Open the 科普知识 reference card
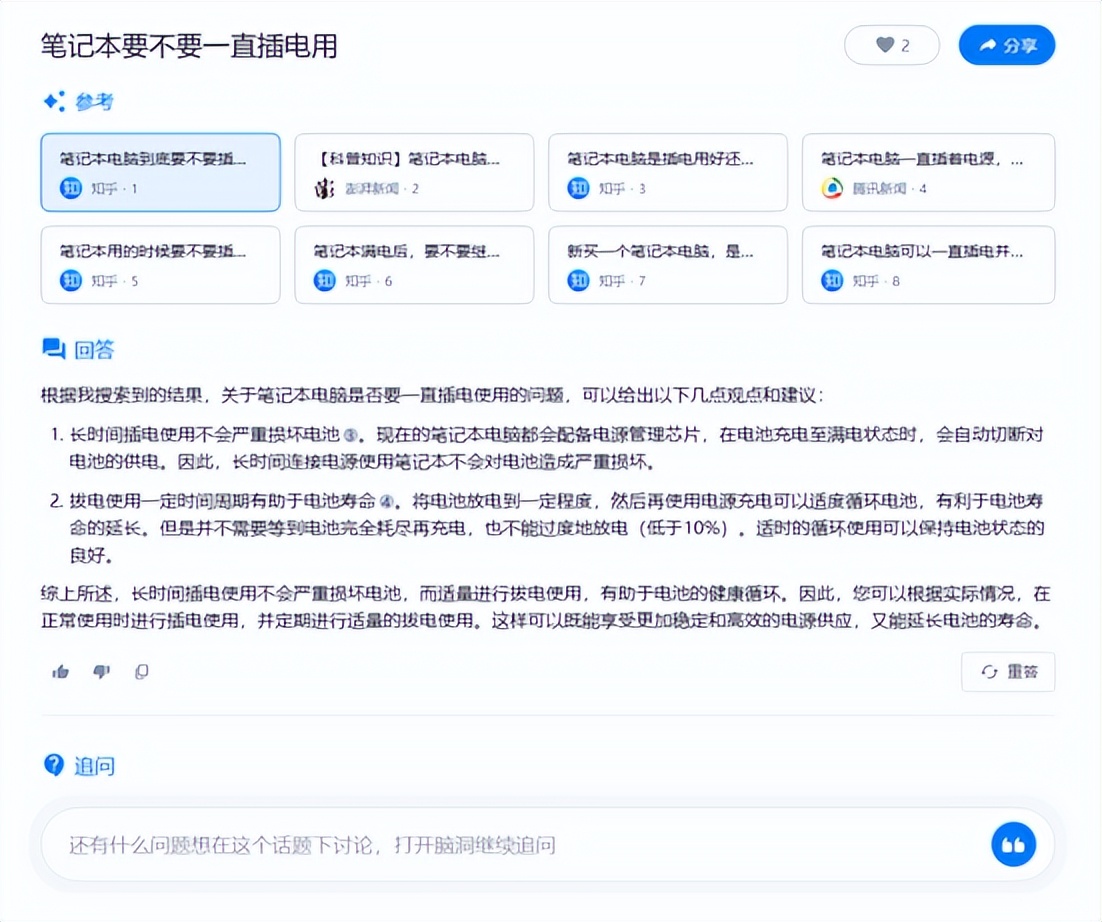The image size is (1102, 922). [414, 172]
